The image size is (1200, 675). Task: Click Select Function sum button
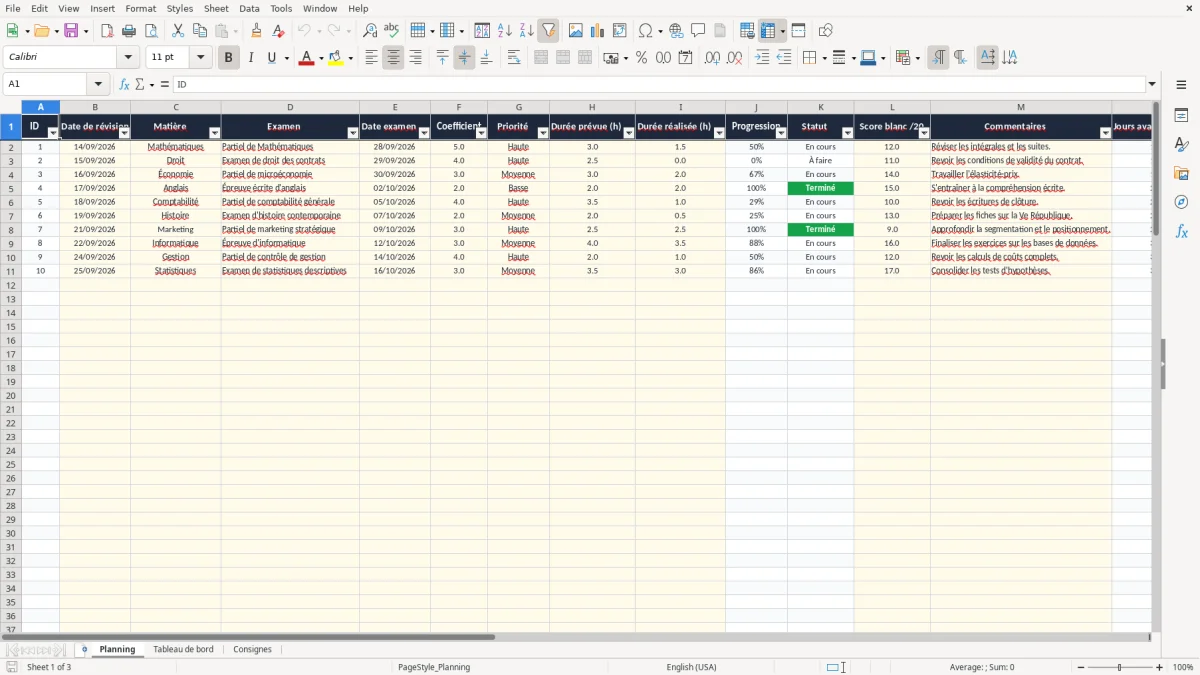139,84
